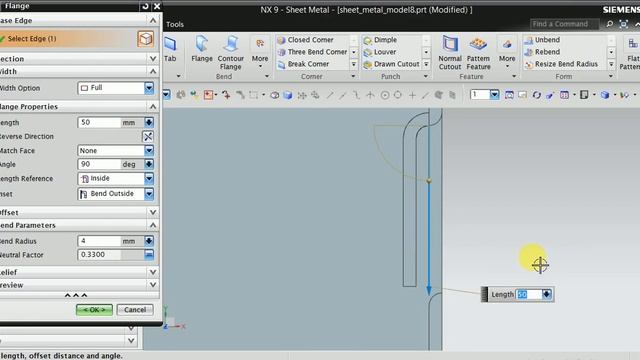Click the Angle value field
Screen dimensions: 640x360
tap(99, 164)
